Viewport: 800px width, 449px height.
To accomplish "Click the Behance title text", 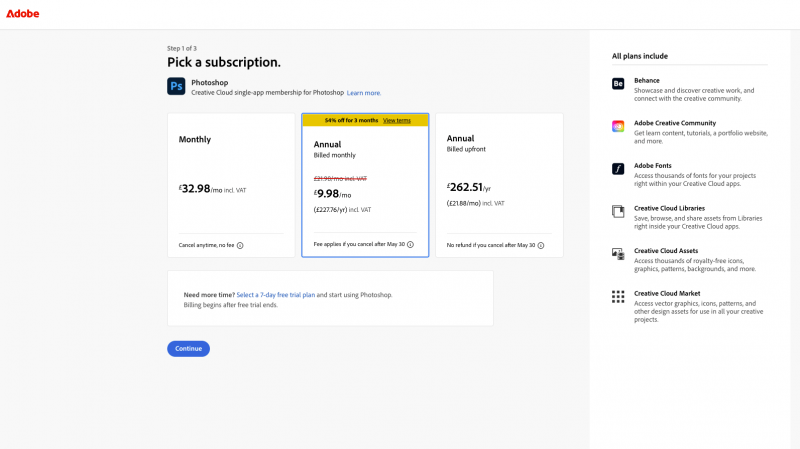I will click(646, 81).
